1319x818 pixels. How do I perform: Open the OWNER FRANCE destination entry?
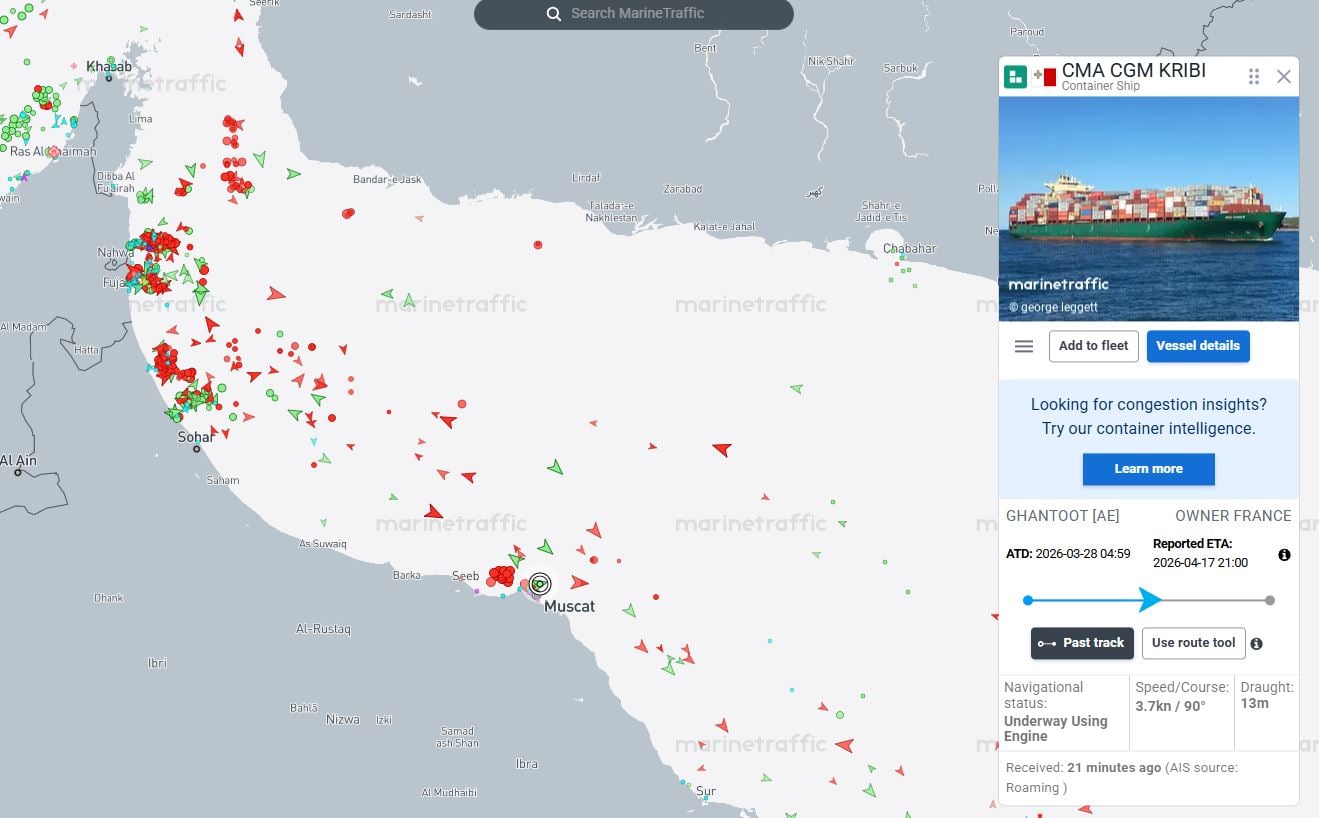tap(1233, 516)
